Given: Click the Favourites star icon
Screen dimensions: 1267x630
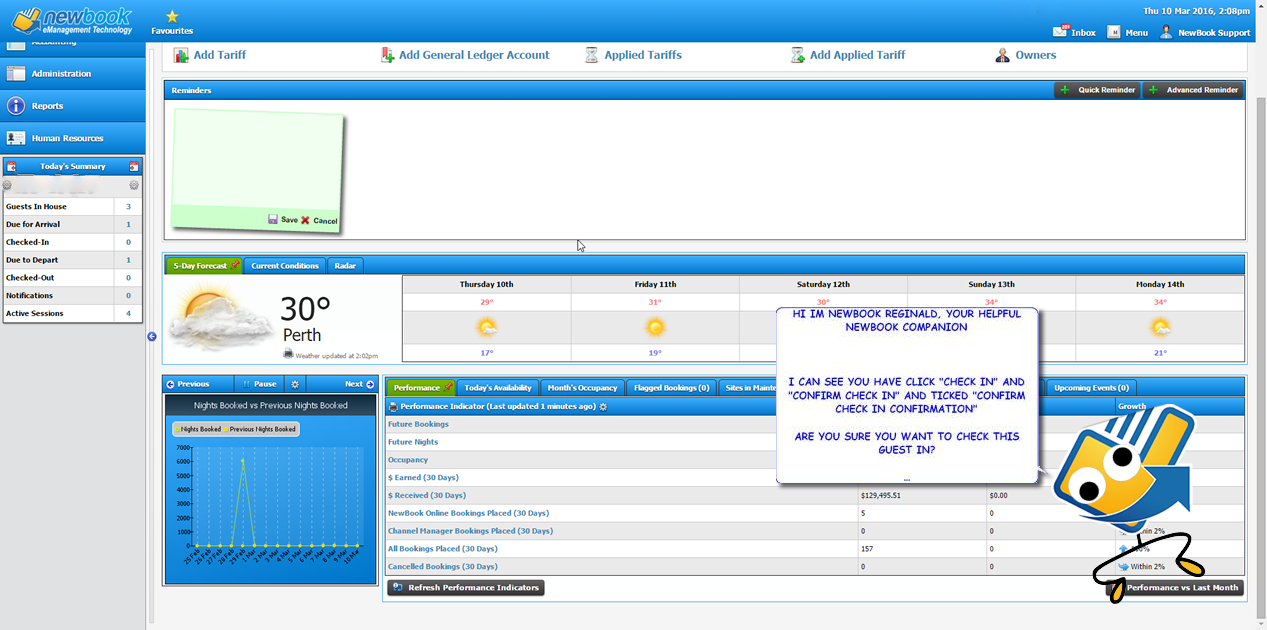Looking at the screenshot, I should point(172,16).
